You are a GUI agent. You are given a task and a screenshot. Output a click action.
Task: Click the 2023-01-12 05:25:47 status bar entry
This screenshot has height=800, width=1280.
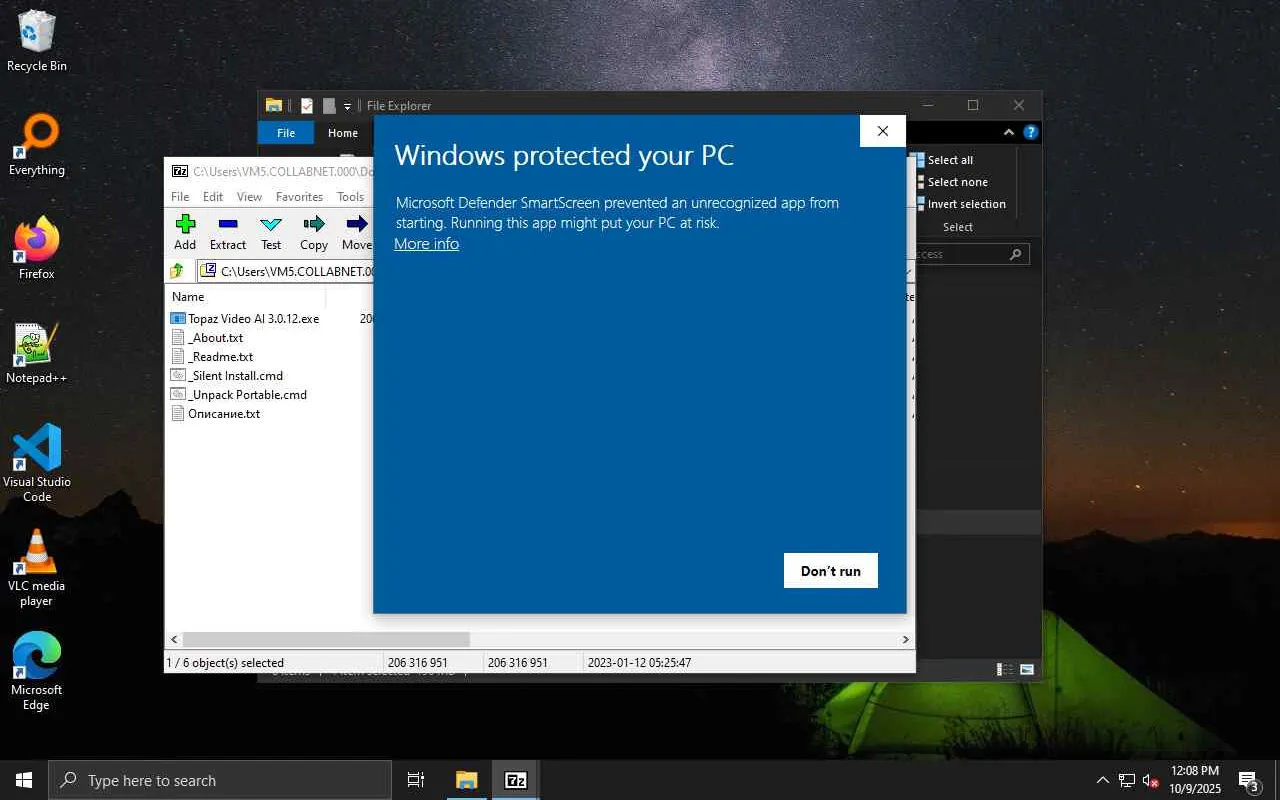639,662
